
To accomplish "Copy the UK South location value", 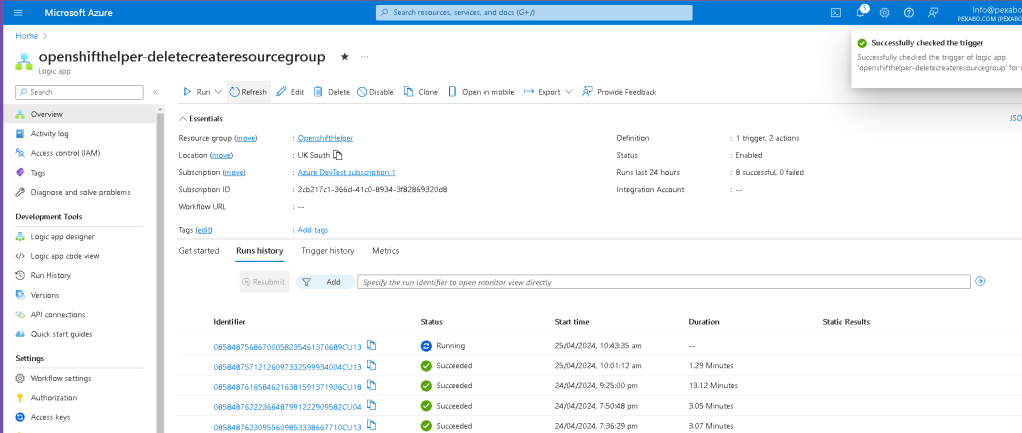I will tap(338, 155).
